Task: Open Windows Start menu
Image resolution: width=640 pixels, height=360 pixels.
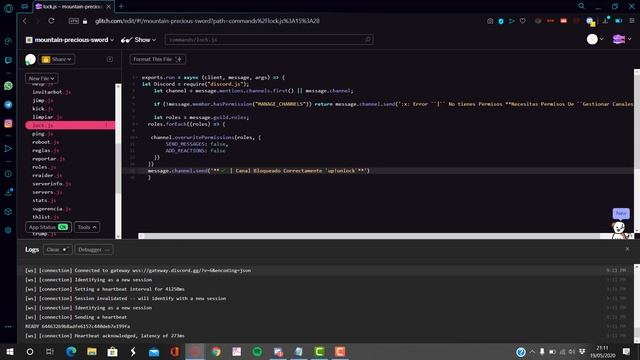Action: coord(10,351)
